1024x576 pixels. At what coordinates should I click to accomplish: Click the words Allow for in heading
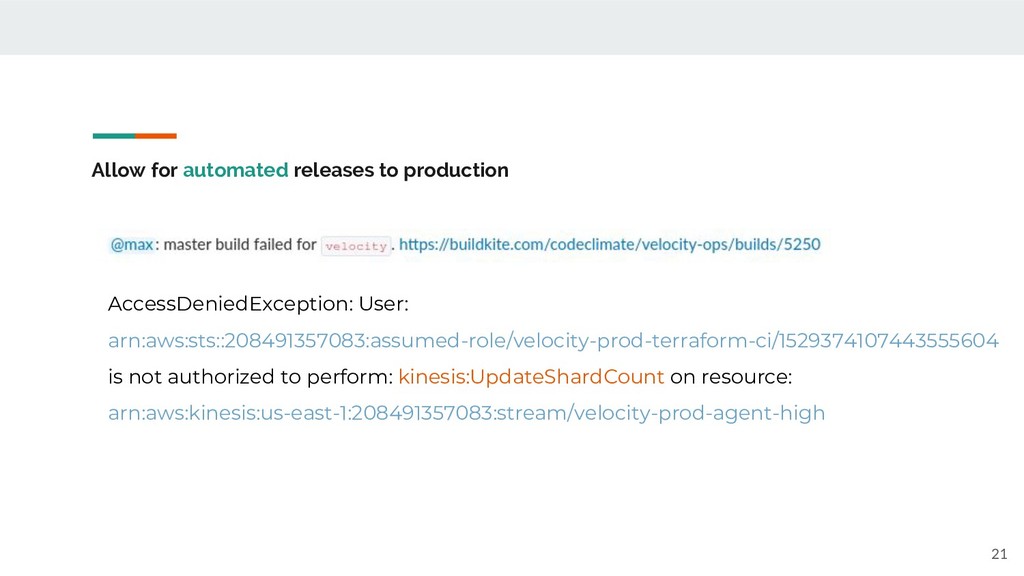click(135, 170)
